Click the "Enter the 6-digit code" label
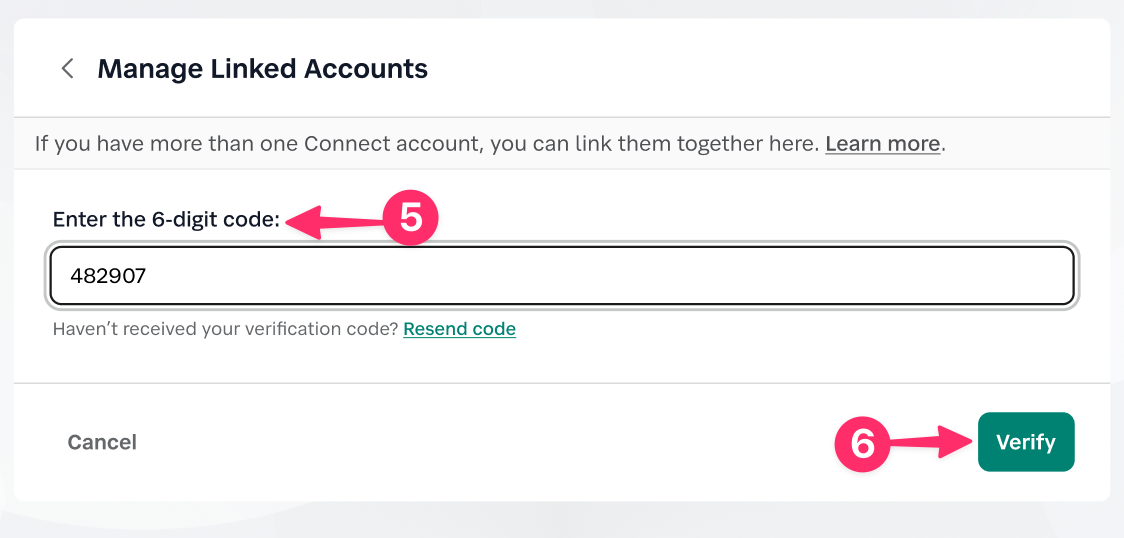Viewport: 1124px width, 538px height. [166, 220]
